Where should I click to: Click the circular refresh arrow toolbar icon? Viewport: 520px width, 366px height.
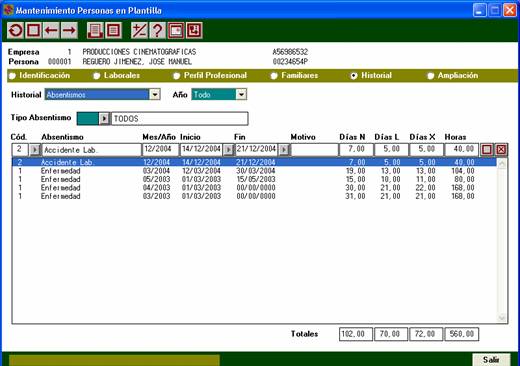(15, 31)
